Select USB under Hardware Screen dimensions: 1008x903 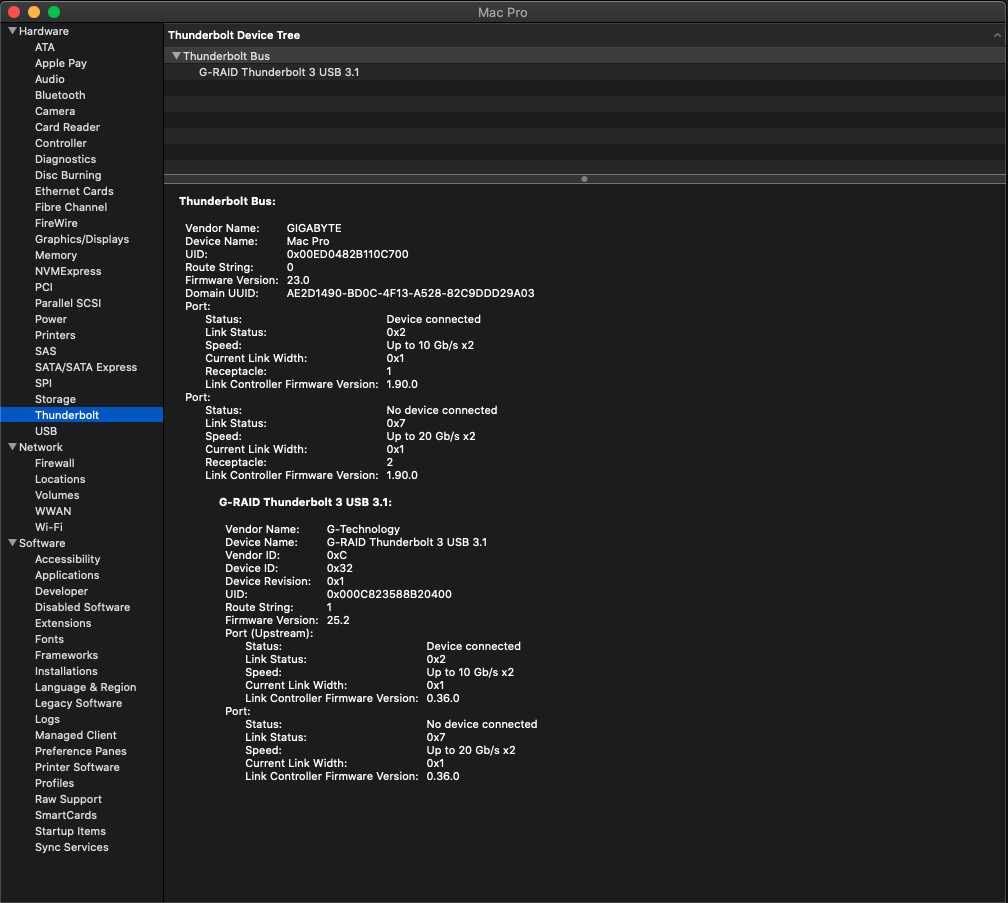[46, 431]
